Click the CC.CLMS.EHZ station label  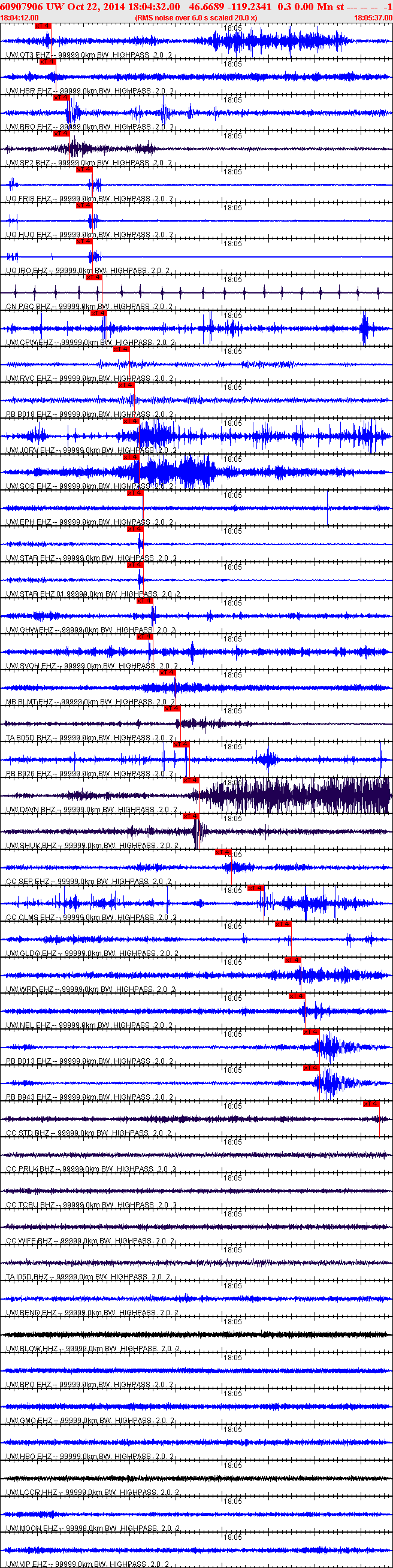click(92, 918)
